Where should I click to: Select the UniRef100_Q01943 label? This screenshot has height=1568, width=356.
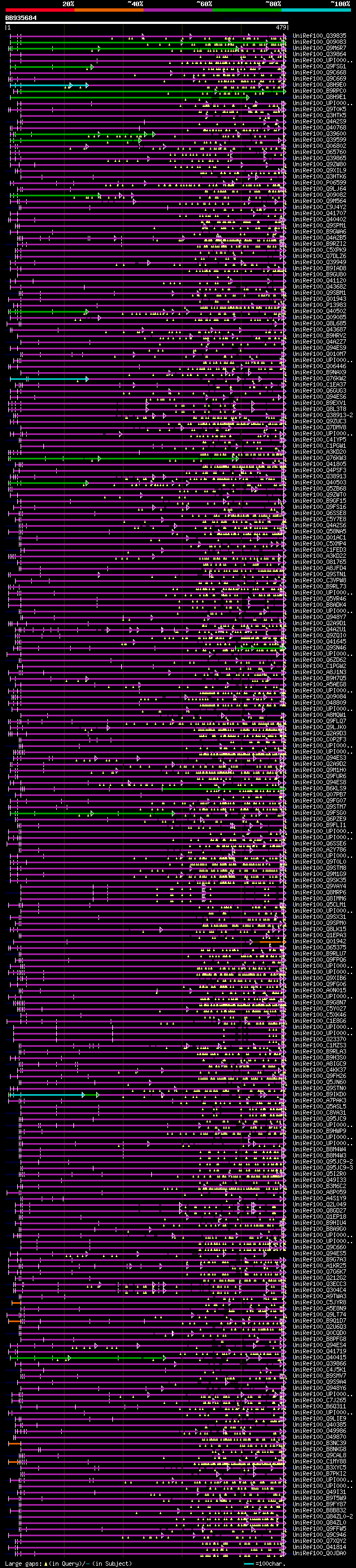319,299
